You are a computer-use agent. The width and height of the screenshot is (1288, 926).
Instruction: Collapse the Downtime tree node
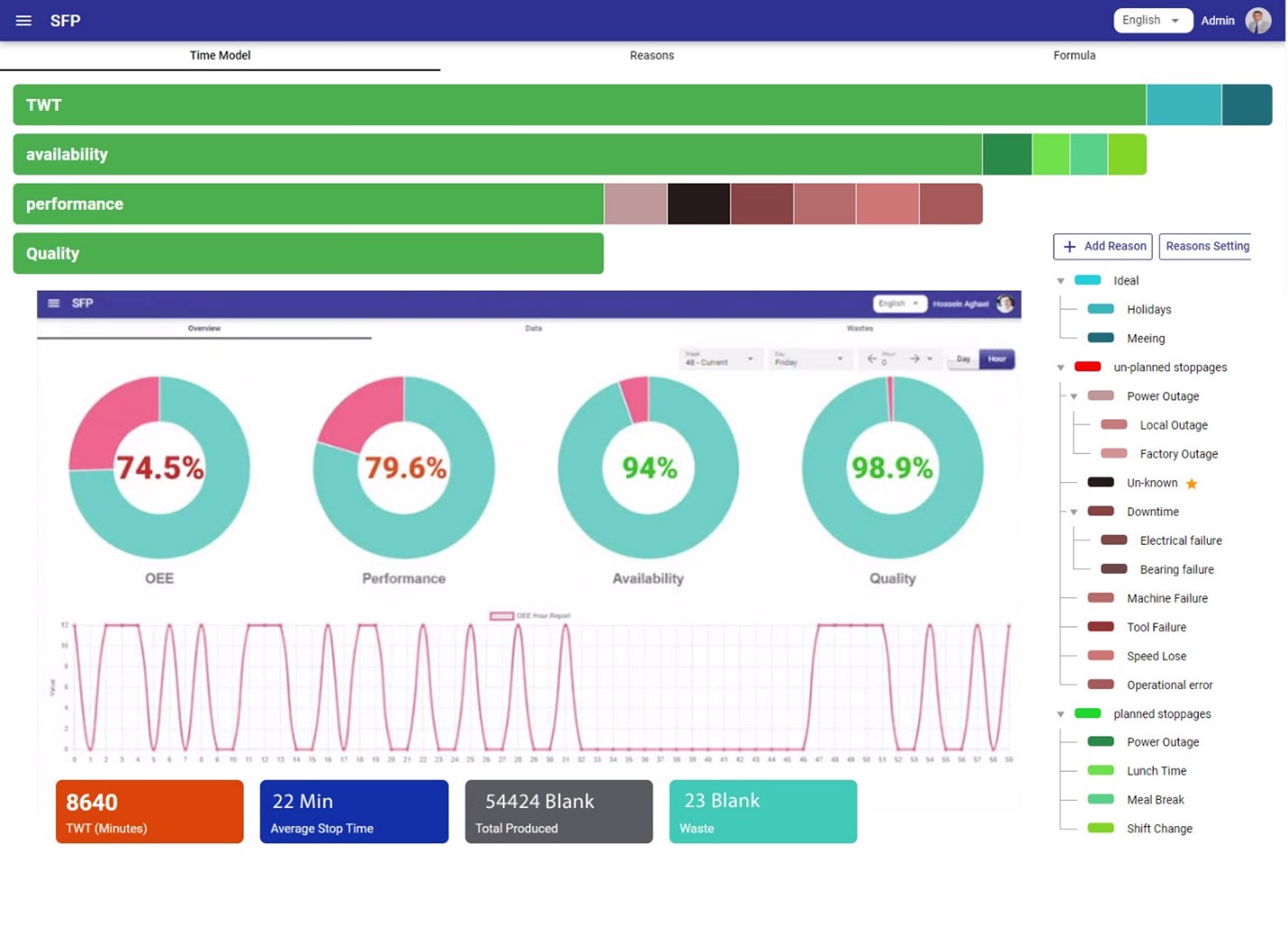pyautogui.click(x=1074, y=512)
